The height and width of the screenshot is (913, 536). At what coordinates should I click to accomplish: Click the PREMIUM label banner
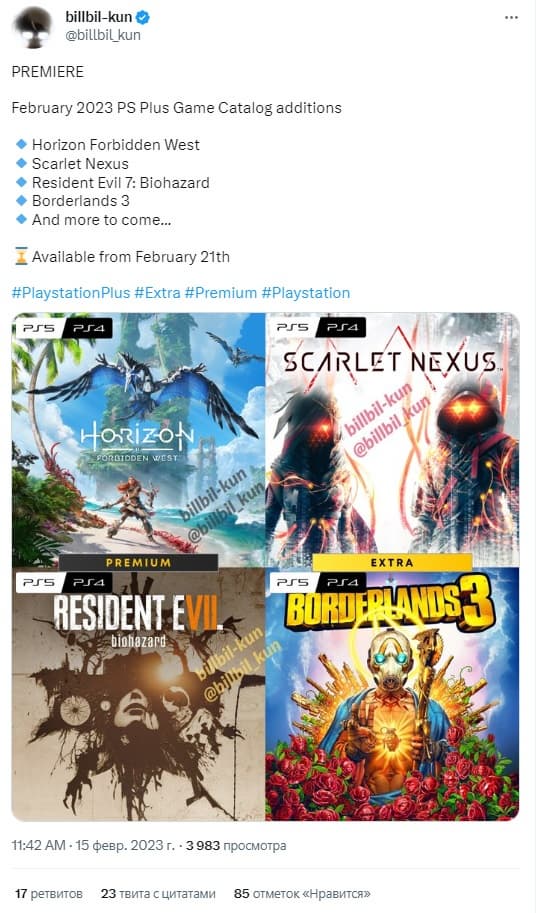(138, 562)
